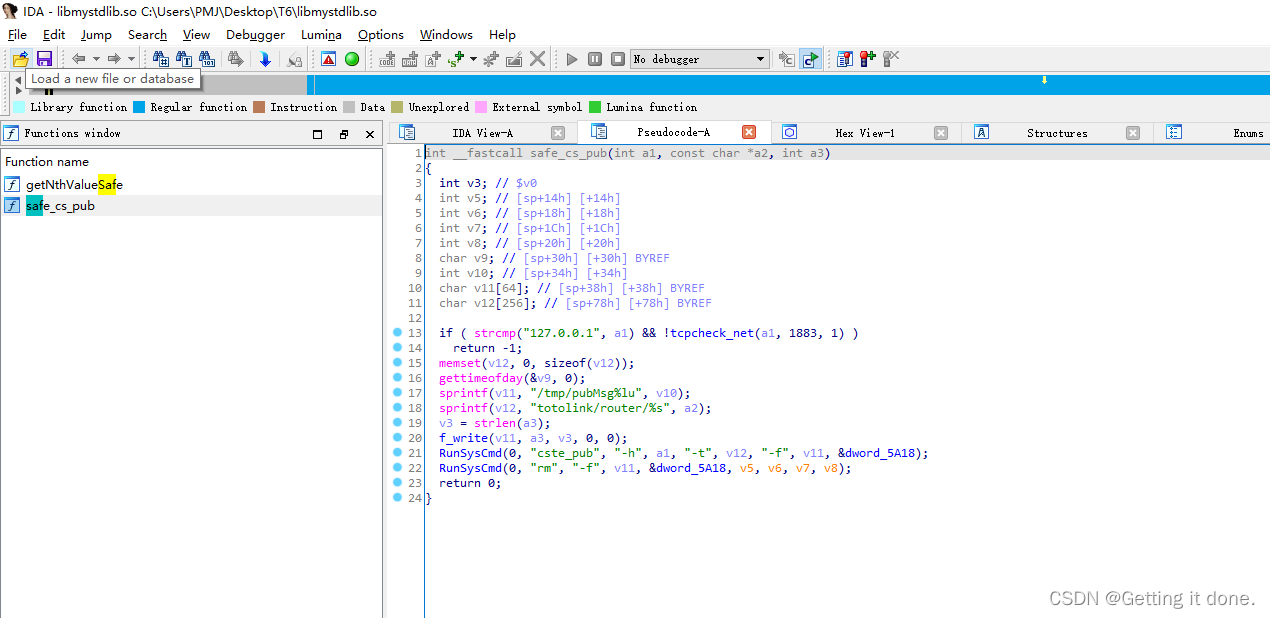Toggle breakpoint dot on line 13
This screenshot has width=1270, height=618.
(397, 333)
